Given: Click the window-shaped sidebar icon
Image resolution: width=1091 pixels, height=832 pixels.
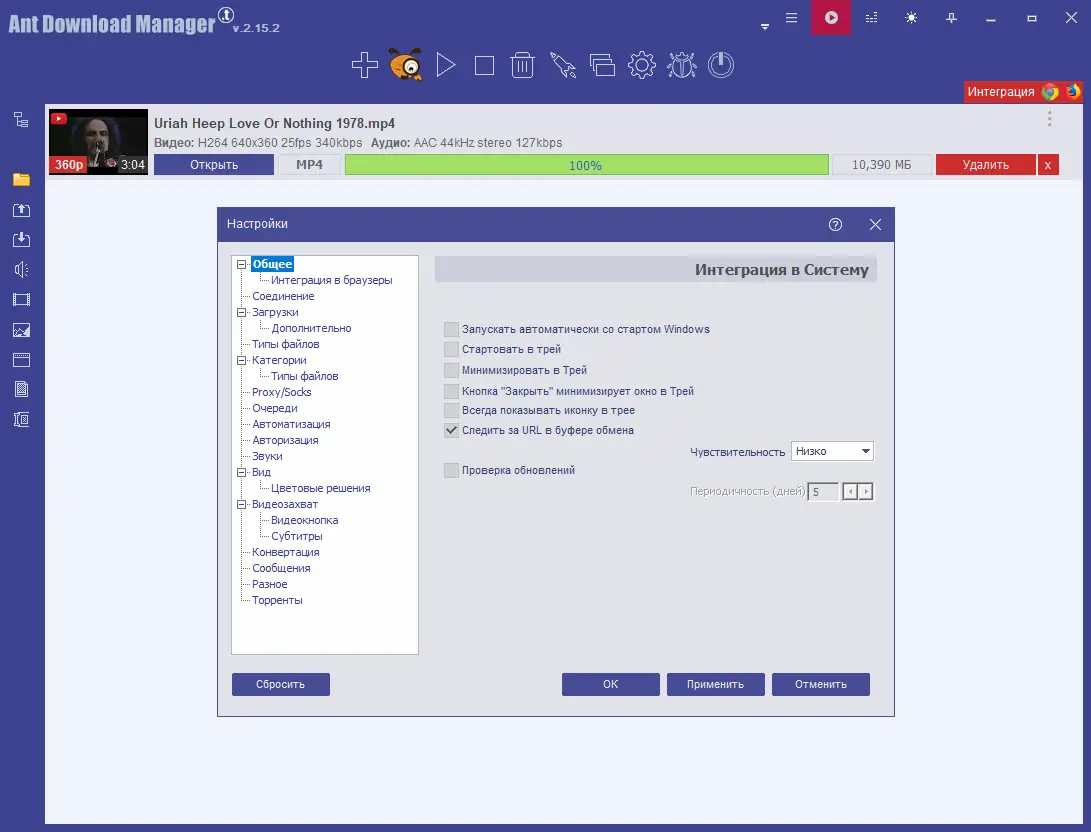Looking at the screenshot, I should (x=22, y=360).
